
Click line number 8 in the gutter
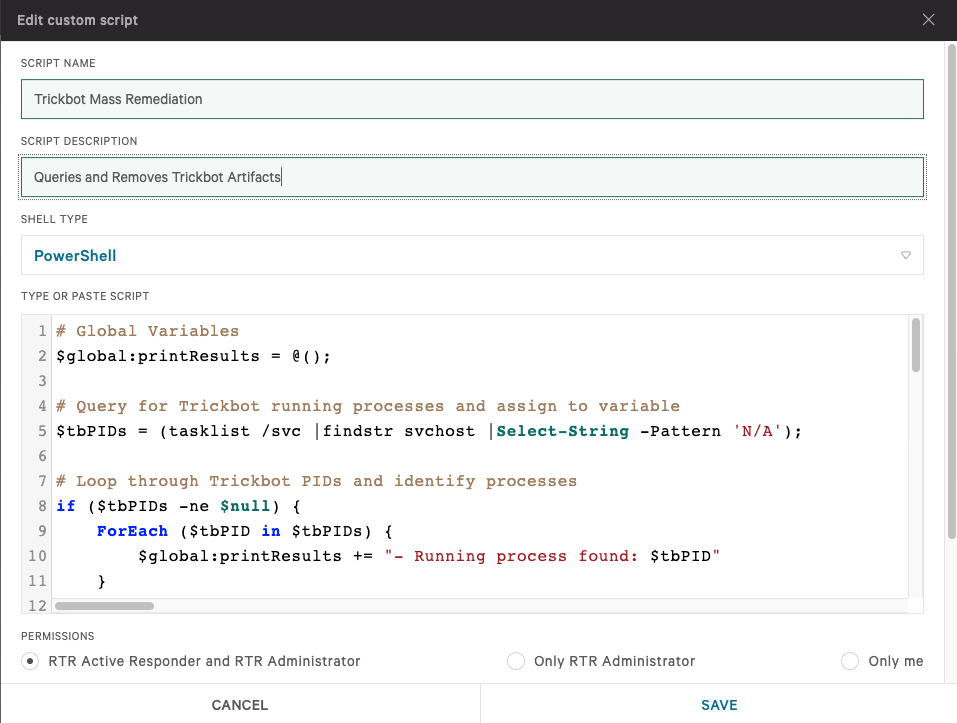point(43,506)
